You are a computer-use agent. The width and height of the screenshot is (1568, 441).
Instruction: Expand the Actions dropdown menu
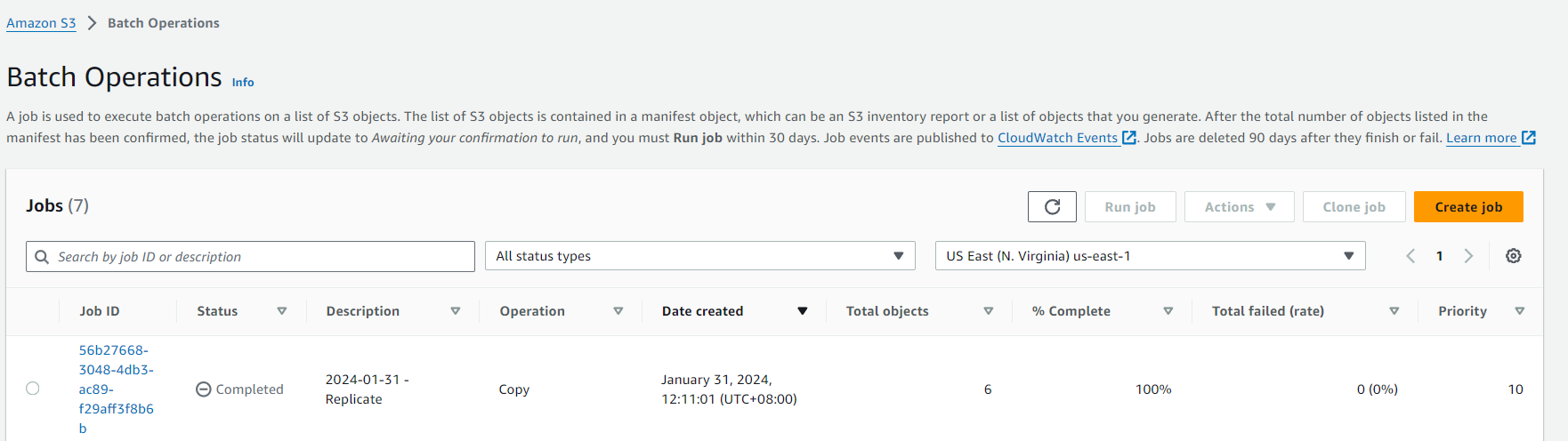(x=1239, y=207)
